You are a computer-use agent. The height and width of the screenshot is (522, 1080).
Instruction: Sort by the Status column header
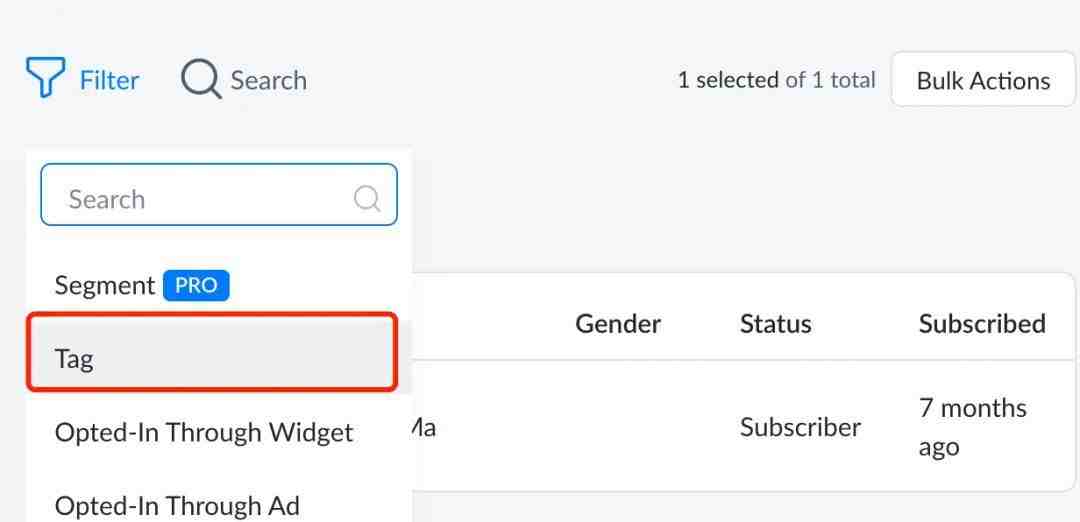776,324
